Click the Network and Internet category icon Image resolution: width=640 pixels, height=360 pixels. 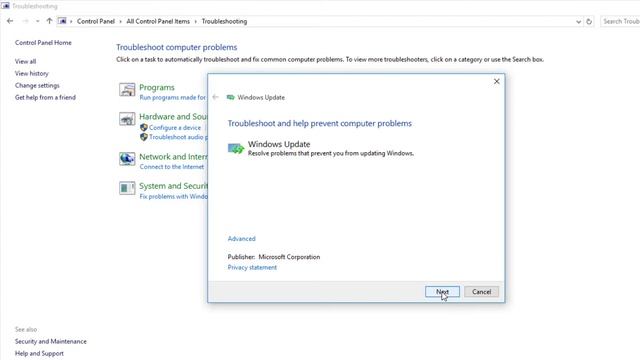tap(127, 159)
